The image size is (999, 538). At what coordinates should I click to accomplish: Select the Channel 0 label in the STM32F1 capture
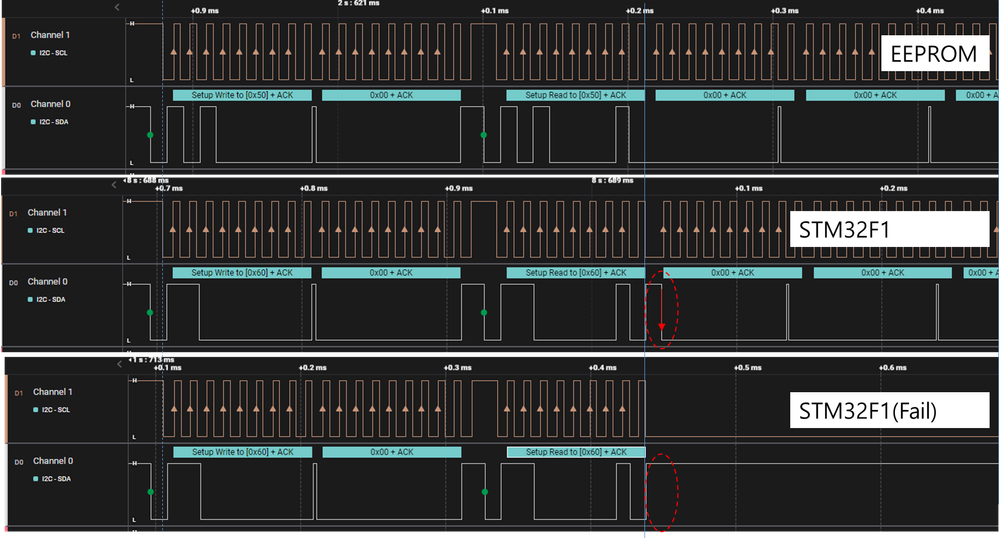click(48, 282)
